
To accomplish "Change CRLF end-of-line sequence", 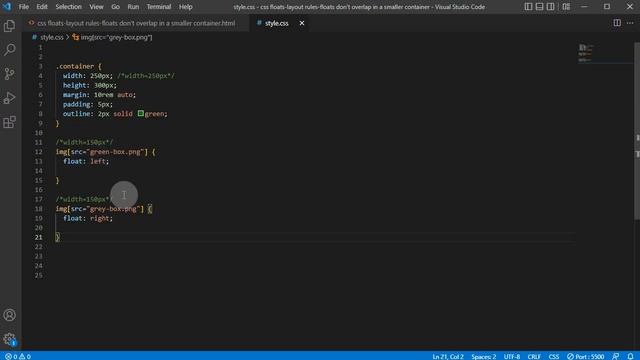I will tap(534, 356).
